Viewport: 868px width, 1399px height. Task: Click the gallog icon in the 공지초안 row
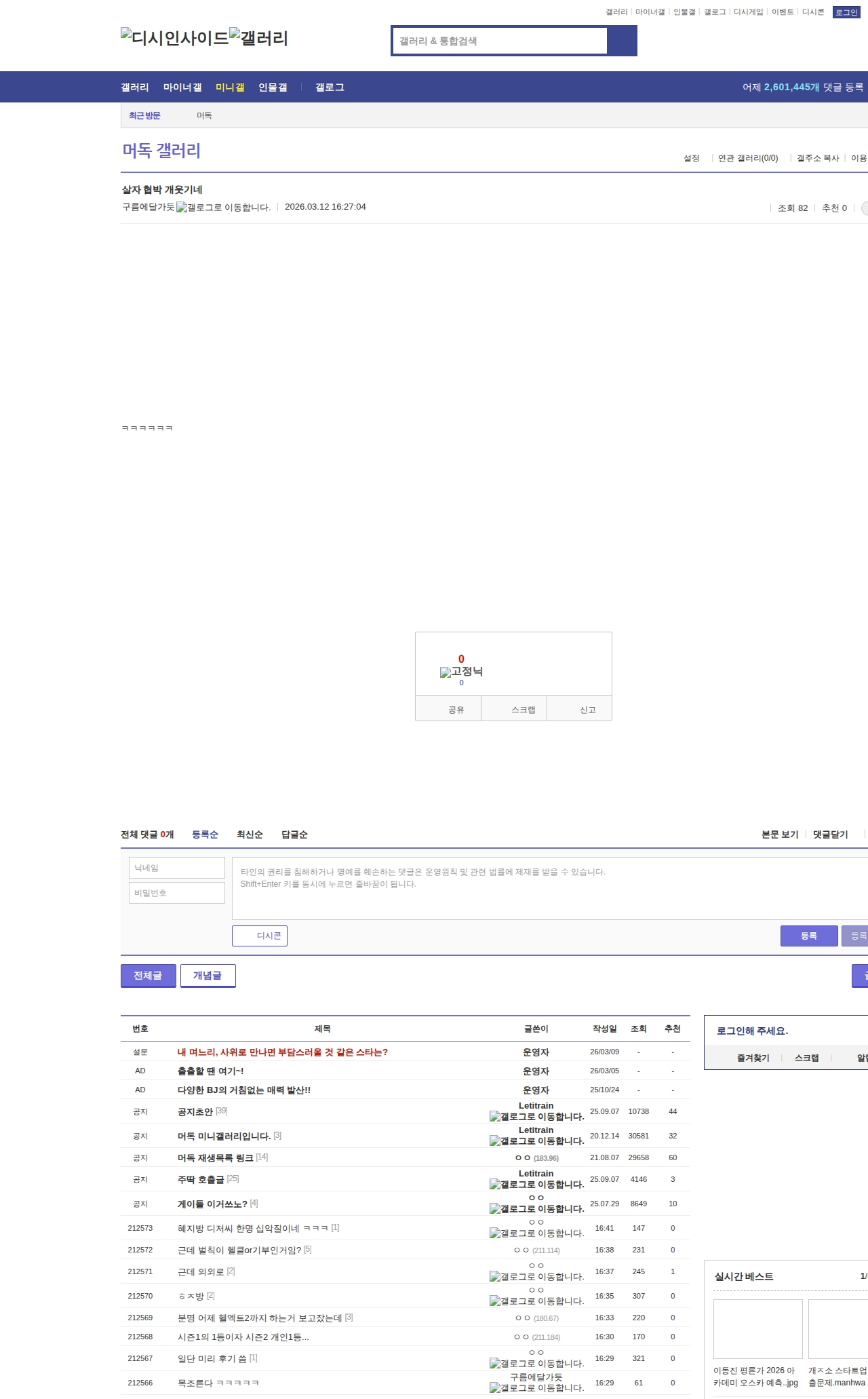pos(536,1117)
